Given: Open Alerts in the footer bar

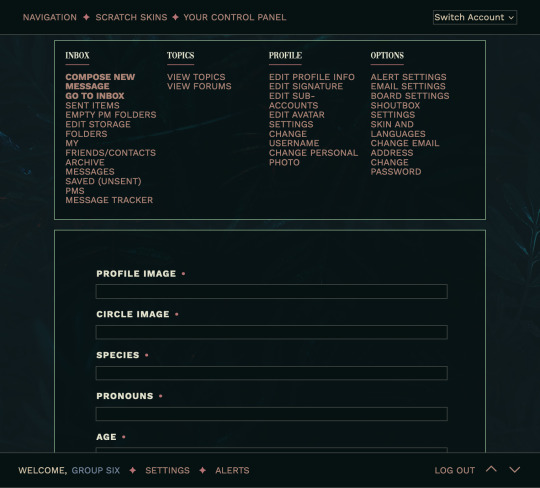Looking at the screenshot, I should click(x=232, y=470).
